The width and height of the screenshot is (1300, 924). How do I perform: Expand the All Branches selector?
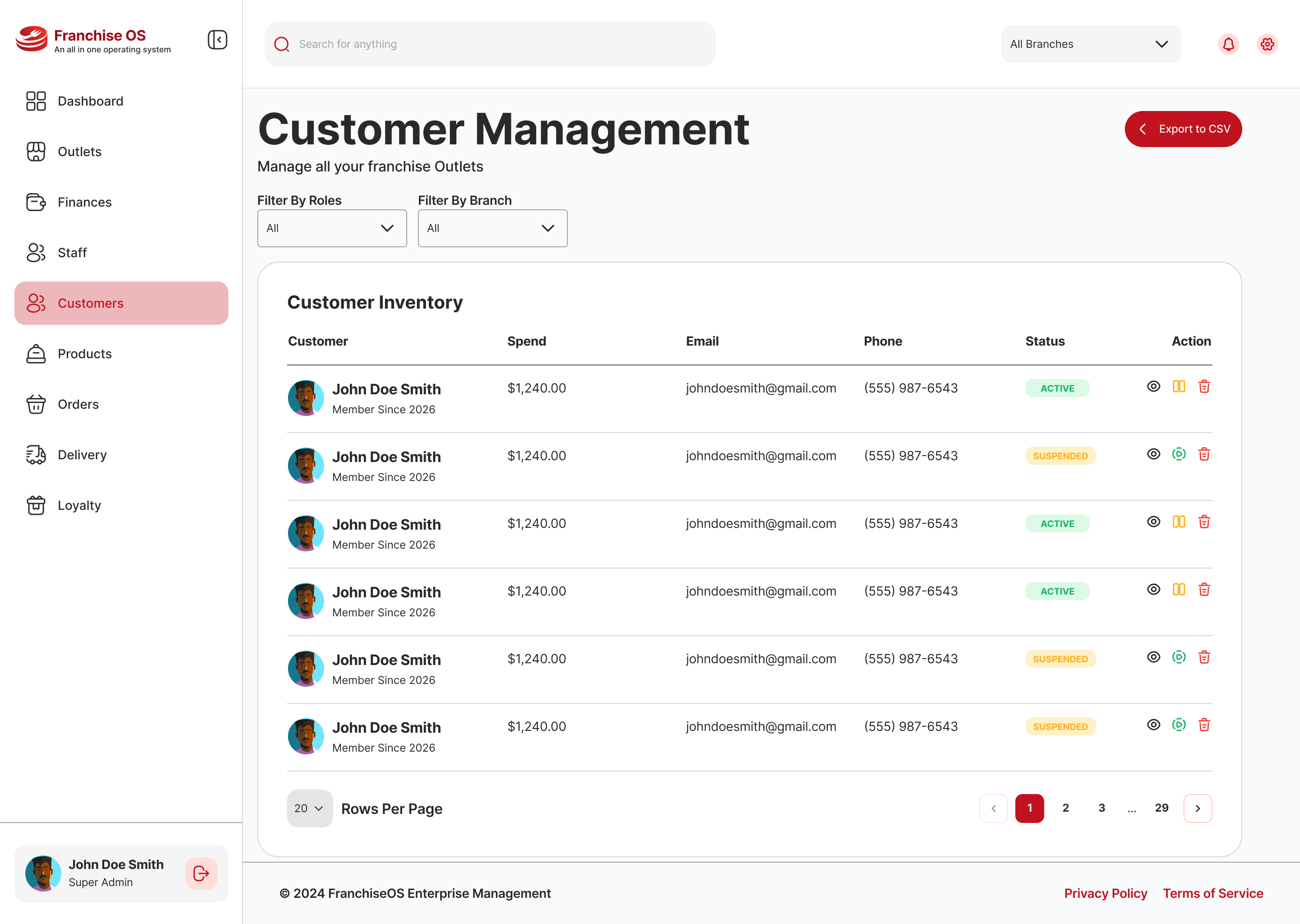tap(1091, 44)
